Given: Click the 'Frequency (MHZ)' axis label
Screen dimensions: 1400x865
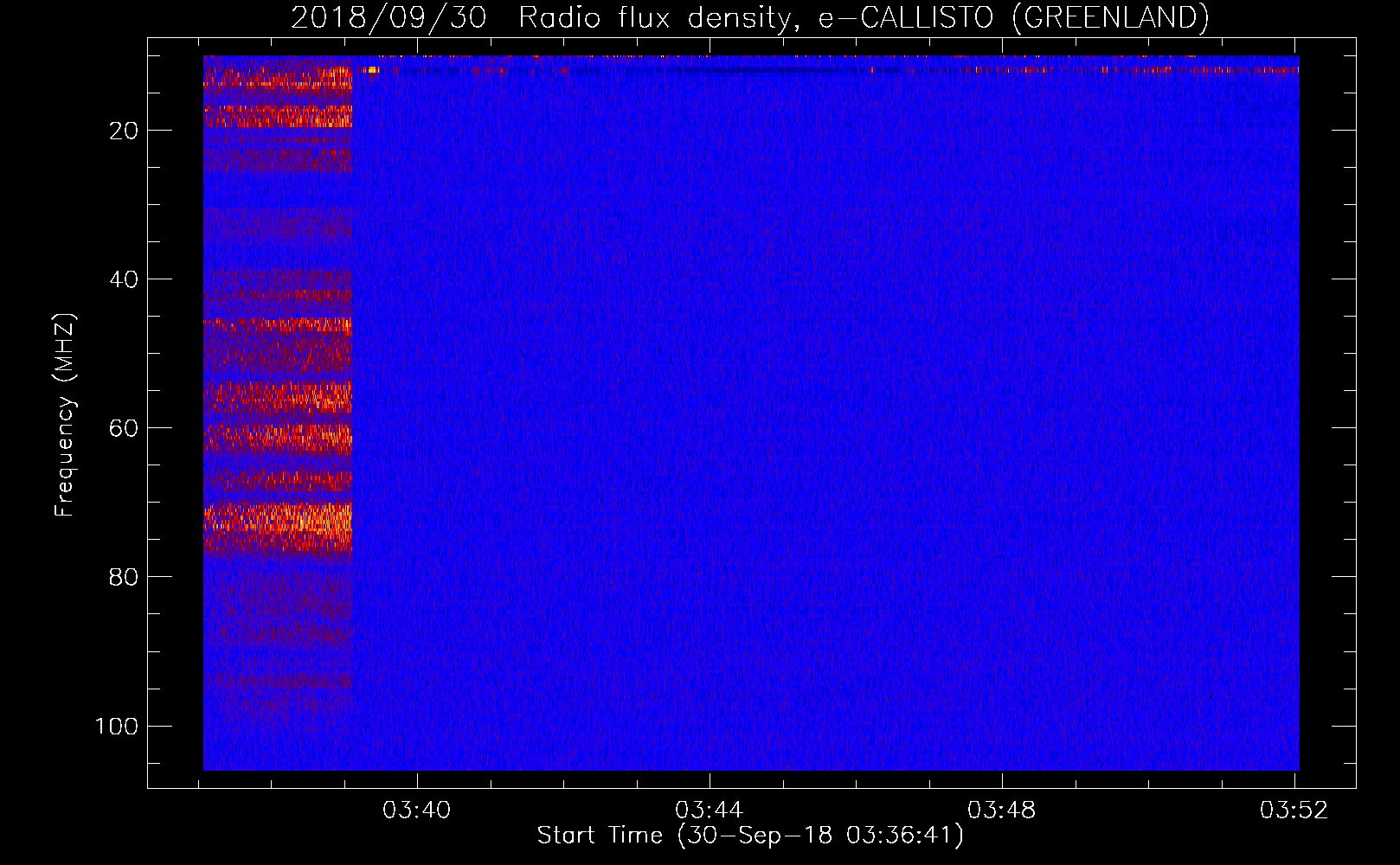Looking at the screenshot, I should point(65,415).
